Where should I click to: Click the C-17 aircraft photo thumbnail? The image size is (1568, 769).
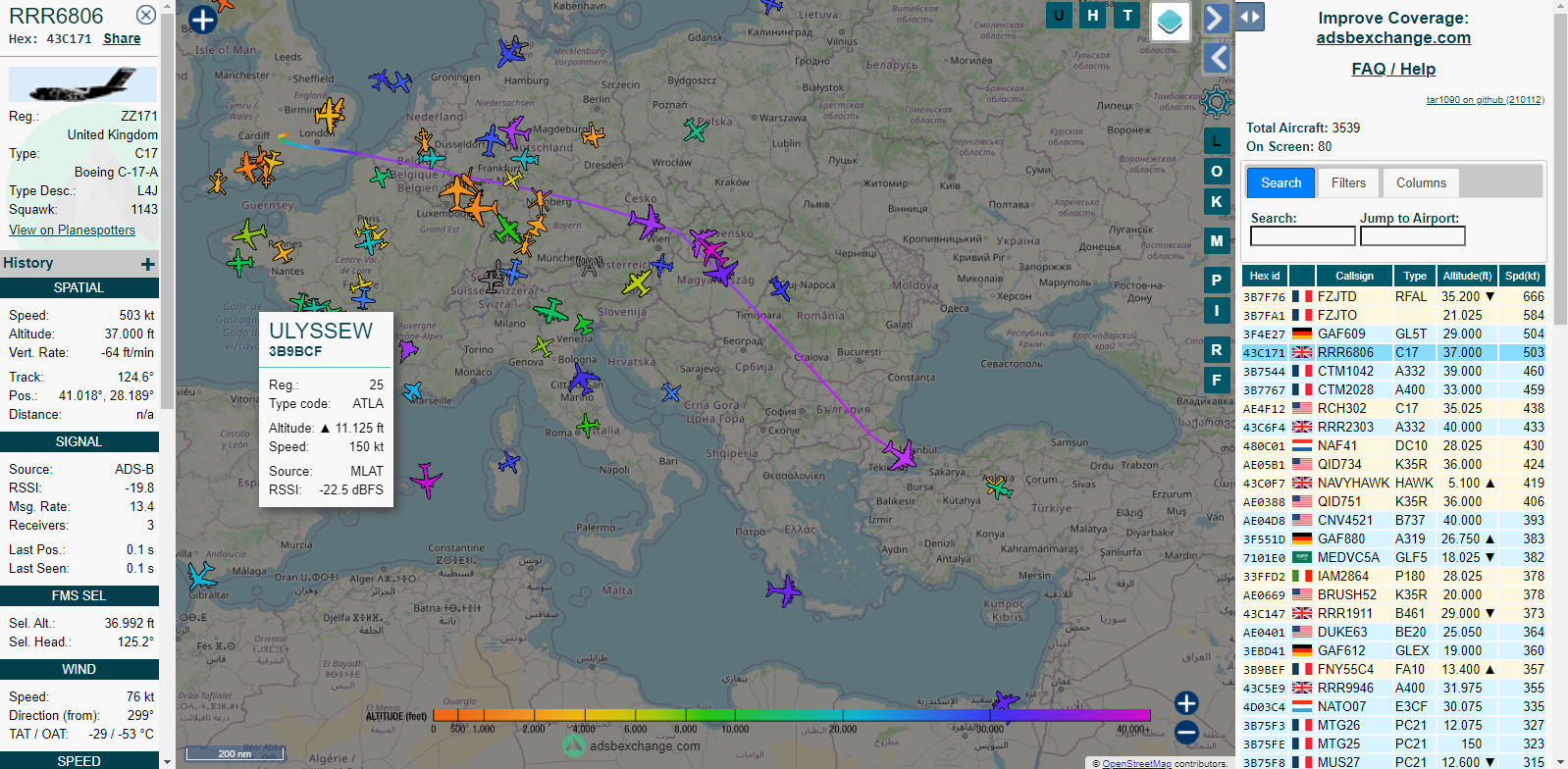pos(82,85)
